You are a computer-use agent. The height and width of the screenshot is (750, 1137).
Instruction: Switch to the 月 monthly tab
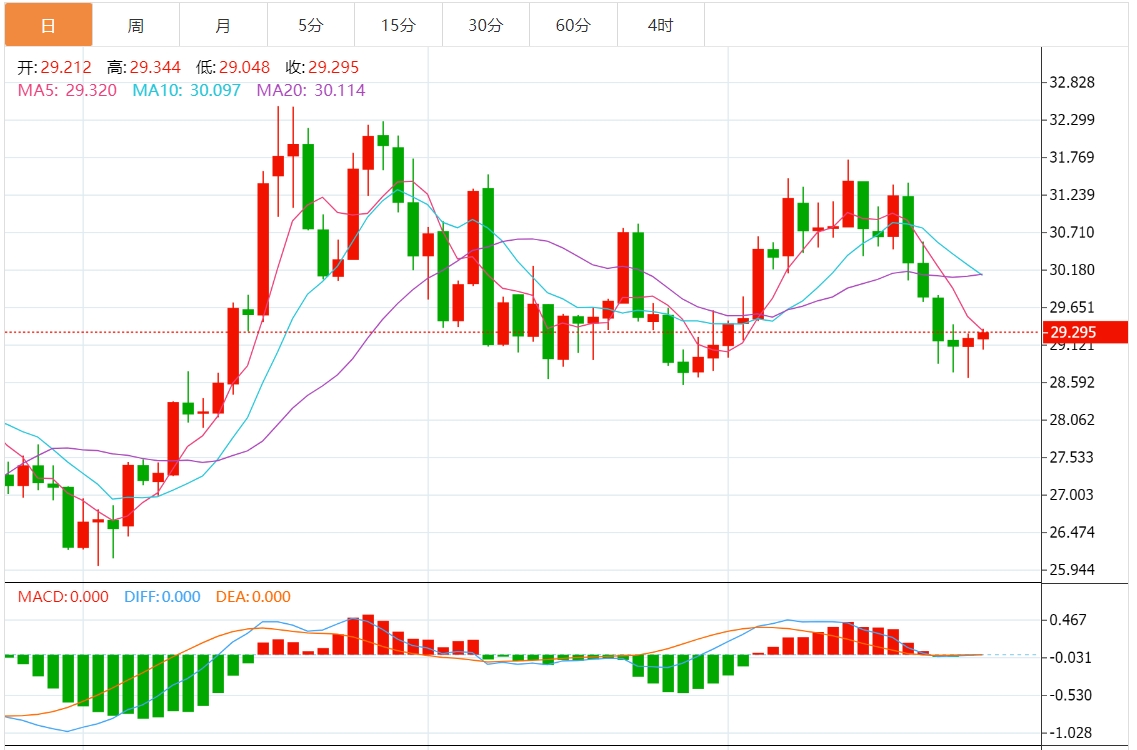coord(223,25)
